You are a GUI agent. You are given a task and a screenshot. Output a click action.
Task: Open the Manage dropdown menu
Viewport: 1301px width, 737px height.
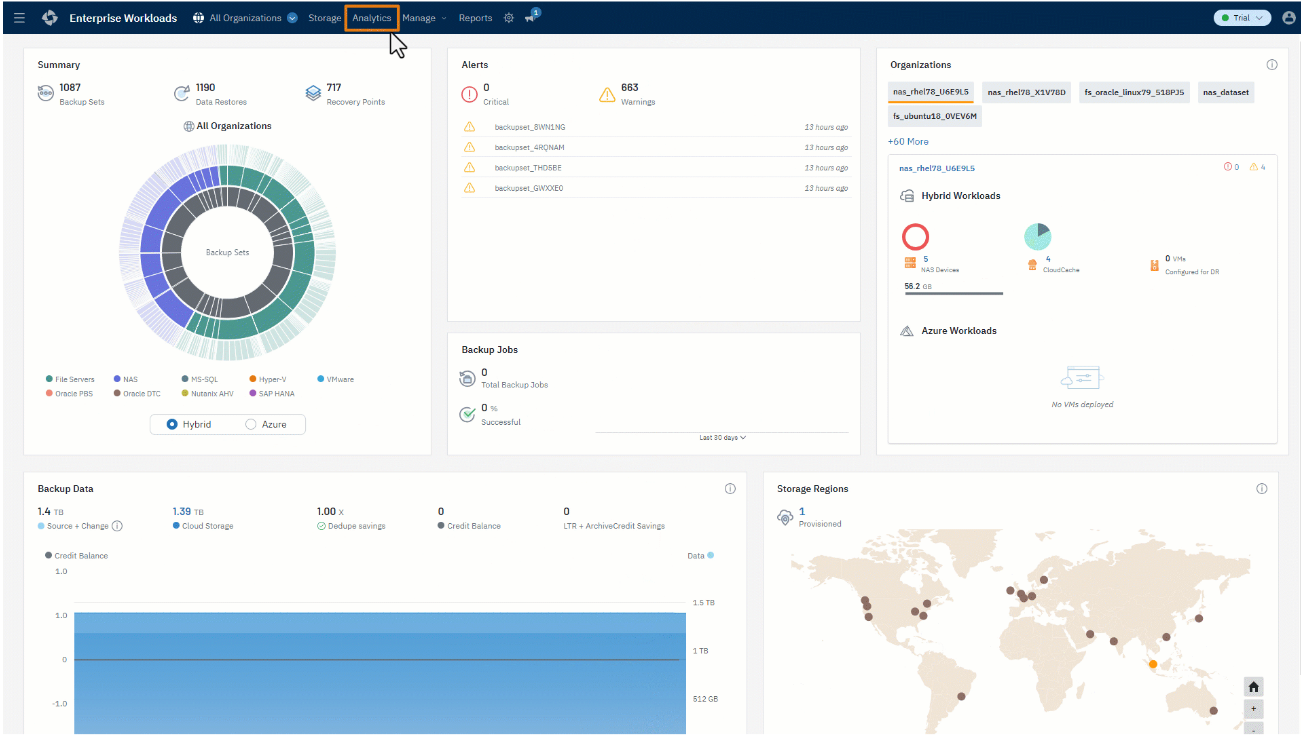click(424, 18)
